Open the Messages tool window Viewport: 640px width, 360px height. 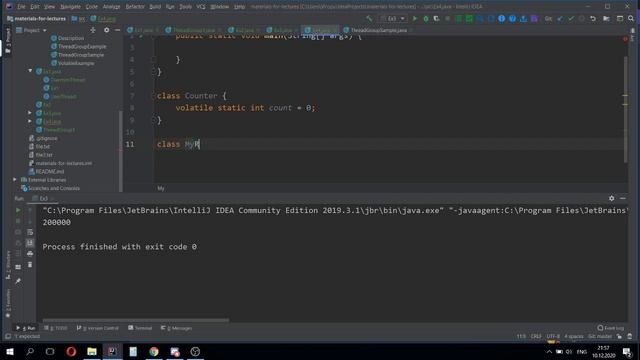point(177,328)
